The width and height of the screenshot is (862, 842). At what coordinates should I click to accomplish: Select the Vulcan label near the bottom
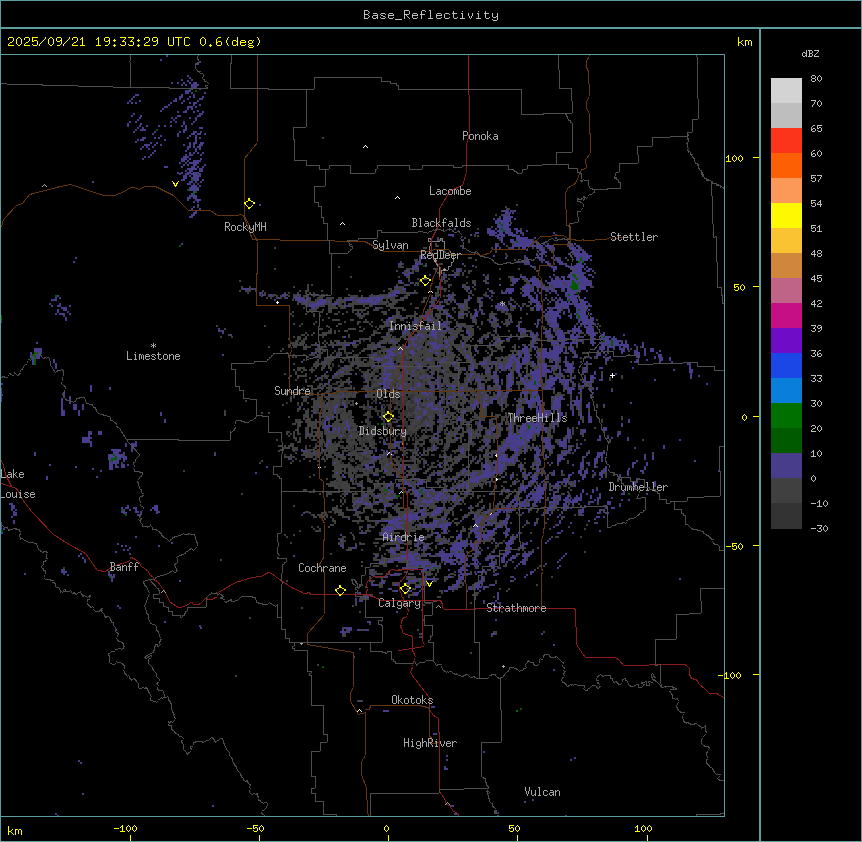pyautogui.click(x=542, y=792)
